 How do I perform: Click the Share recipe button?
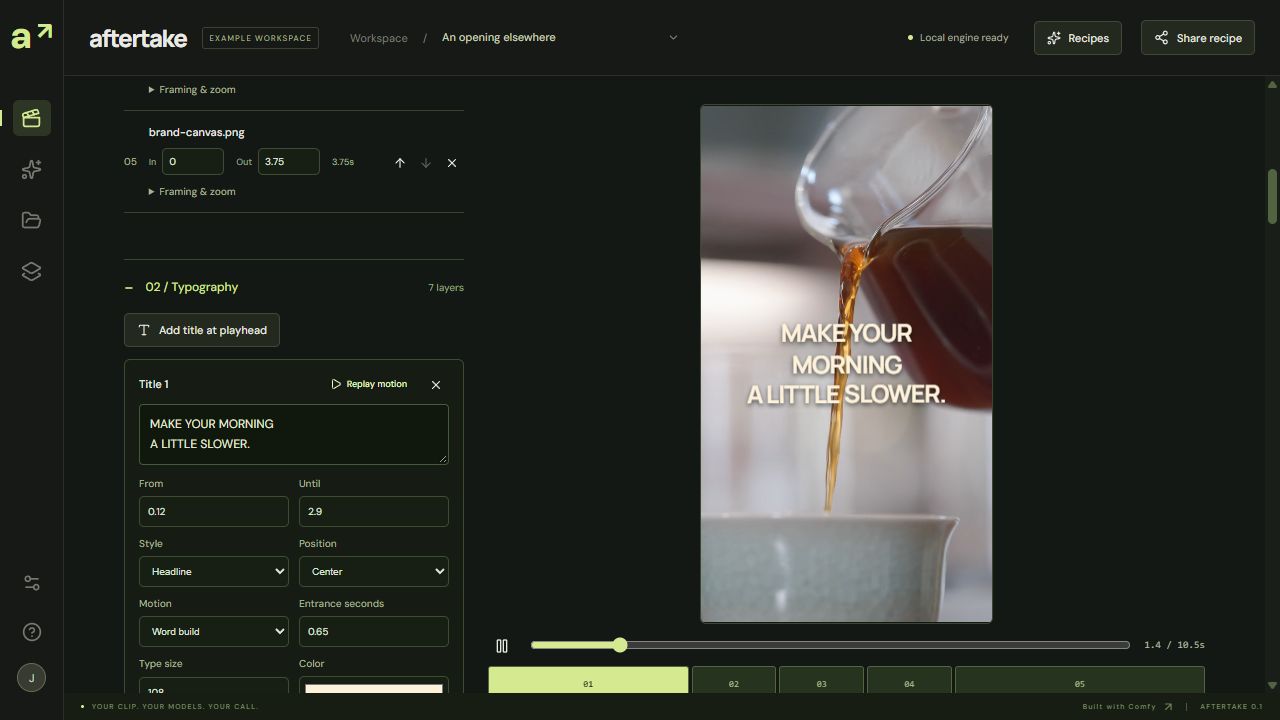1198,38
